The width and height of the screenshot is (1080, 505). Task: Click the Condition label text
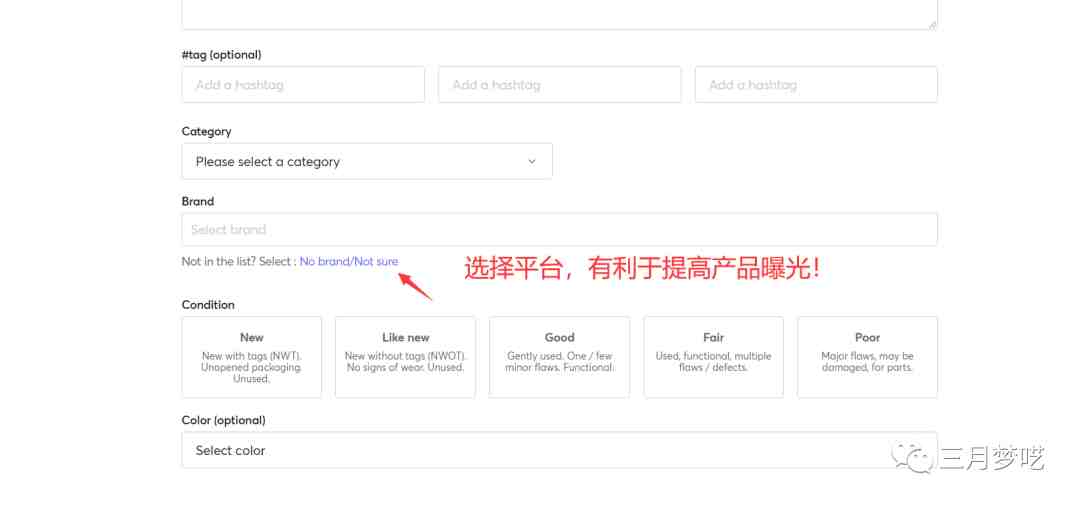tap(208, 305)
